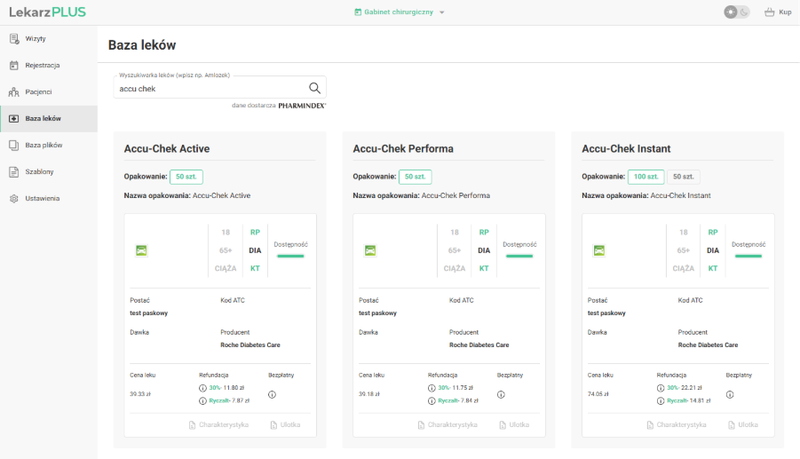Click the PHARMINDEX data provider logo
This screenshot has width=800, height=459.
click(x=302, y=106)
